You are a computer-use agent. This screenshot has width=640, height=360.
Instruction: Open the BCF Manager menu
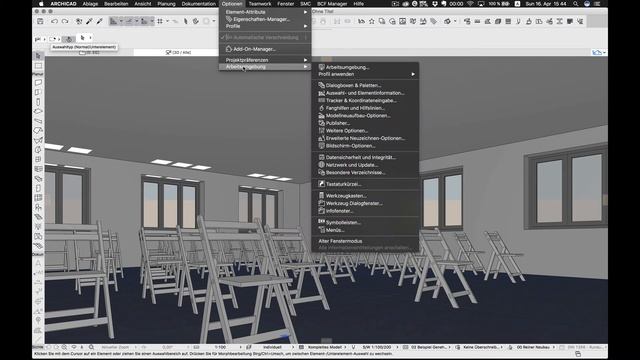click(332, 4)
